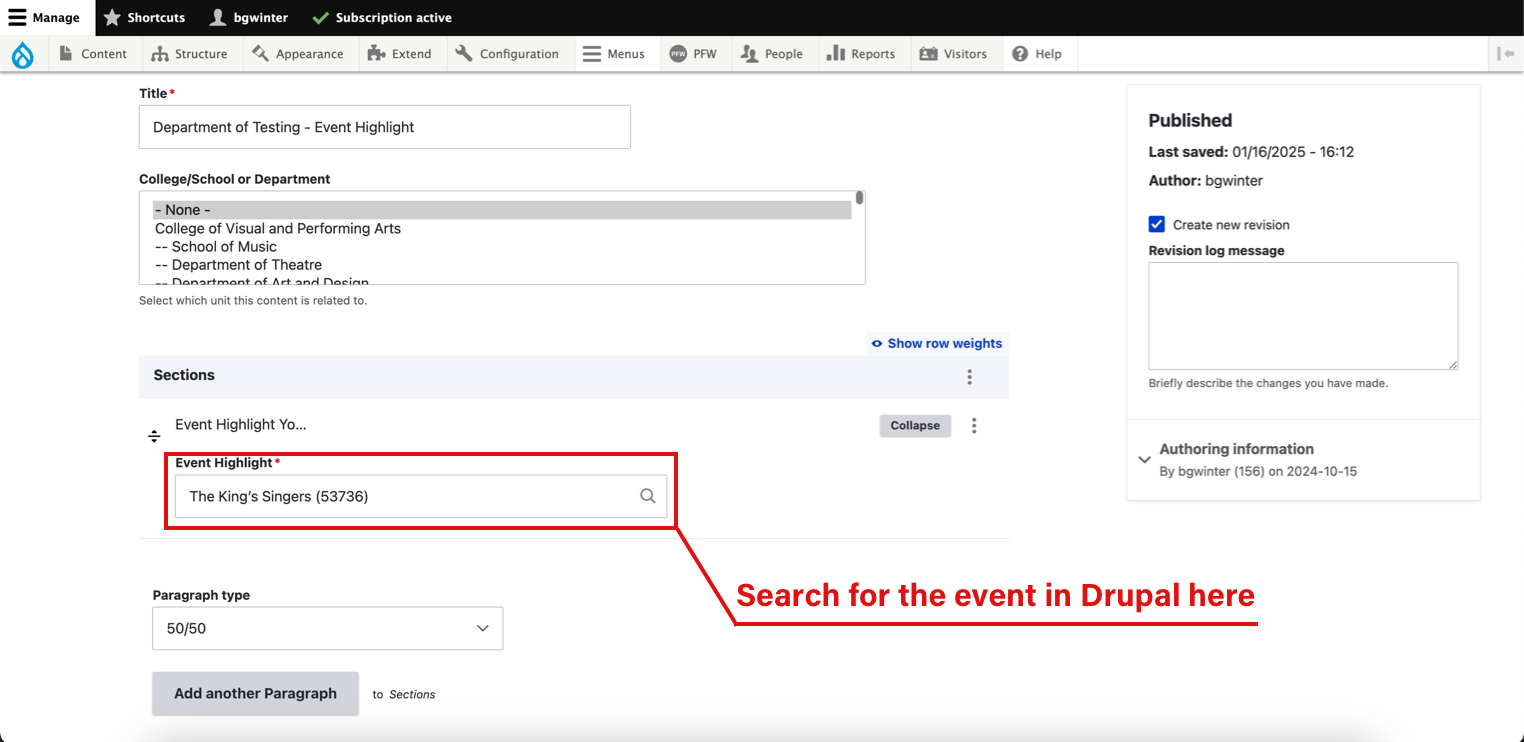Open the Content menu
Screen dimensions: 1524x742
pyautogui.click(x=93, y=54)
